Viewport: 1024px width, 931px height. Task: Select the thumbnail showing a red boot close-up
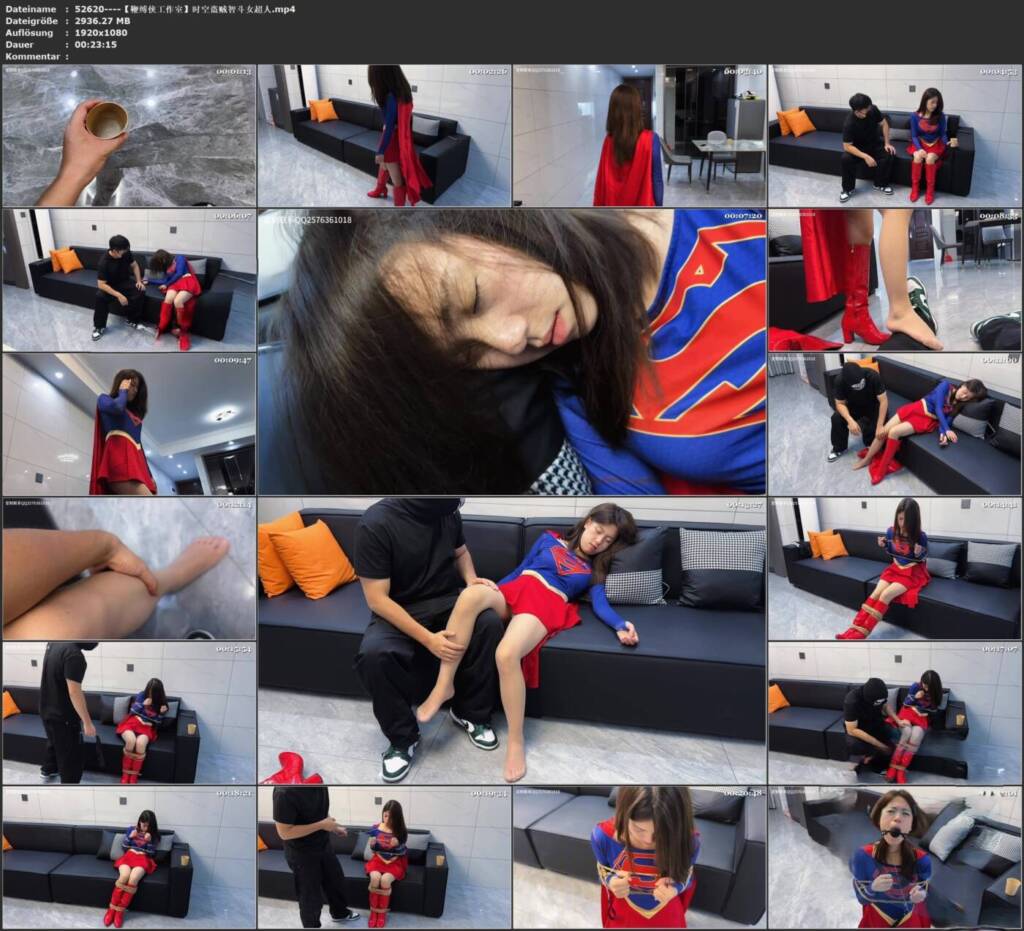[895, 280]
